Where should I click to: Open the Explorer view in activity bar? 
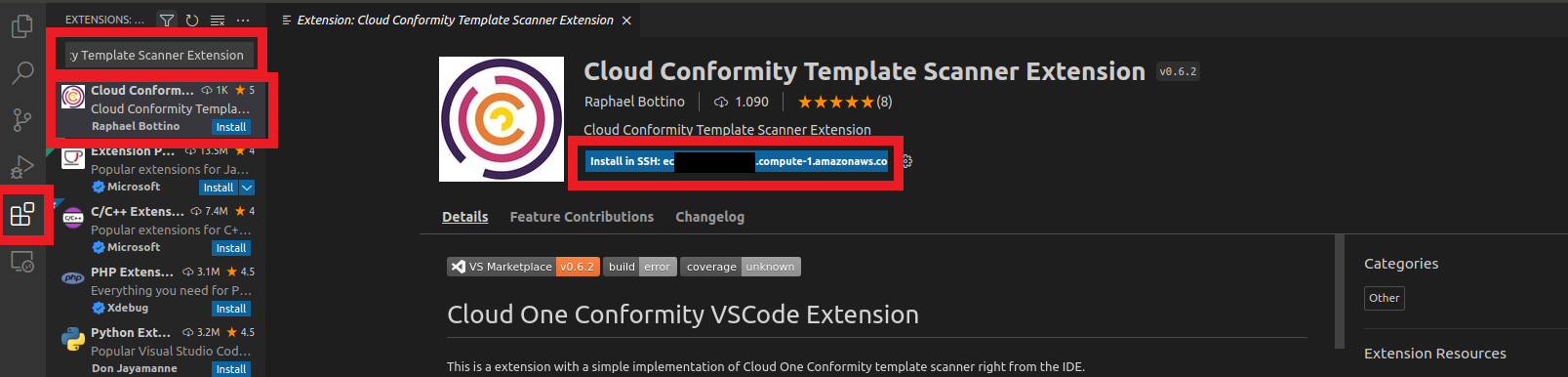click(x=21, y=26)
